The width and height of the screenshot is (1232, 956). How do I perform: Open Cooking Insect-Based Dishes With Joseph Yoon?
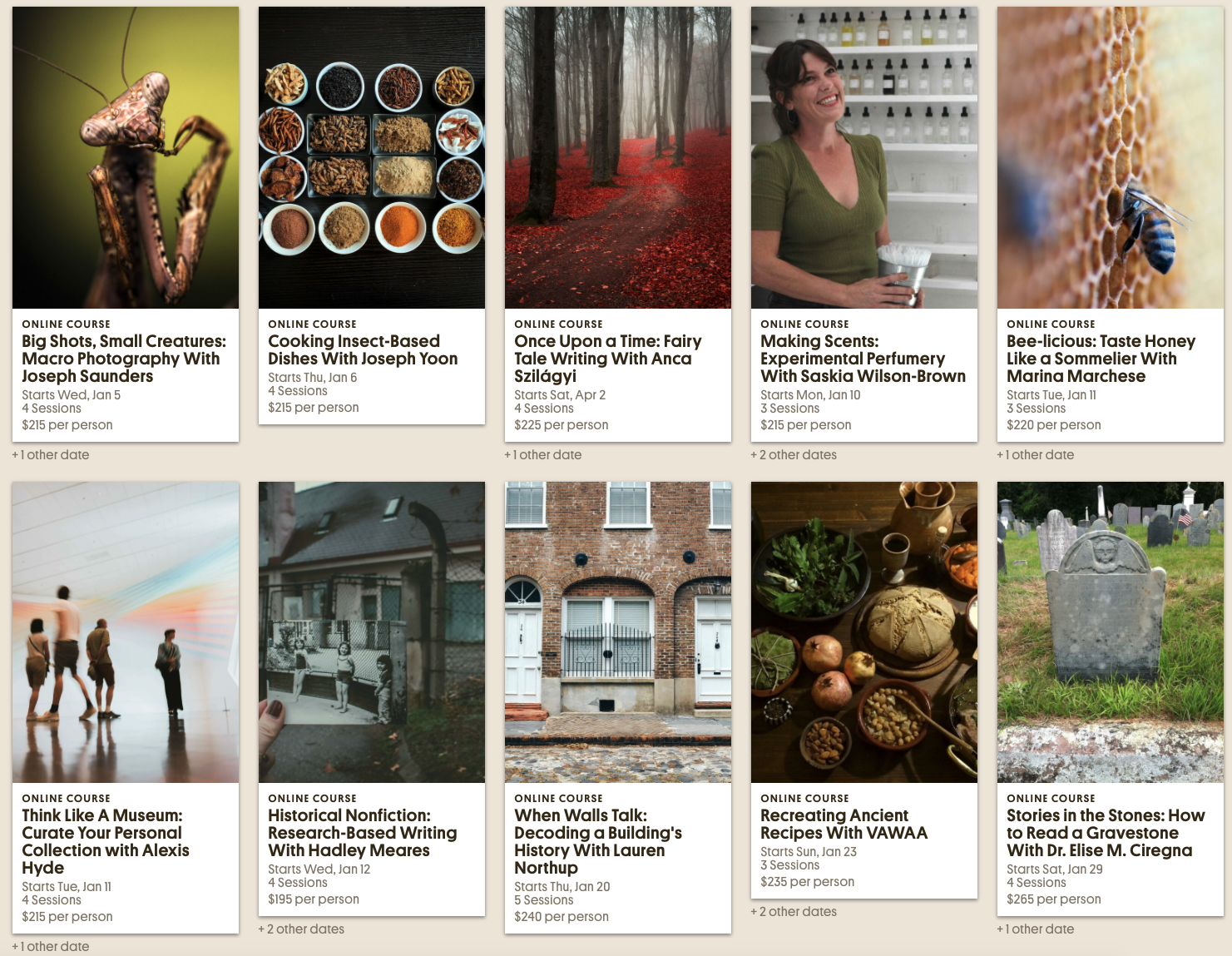pyautogui.click(x=363, y=350)
